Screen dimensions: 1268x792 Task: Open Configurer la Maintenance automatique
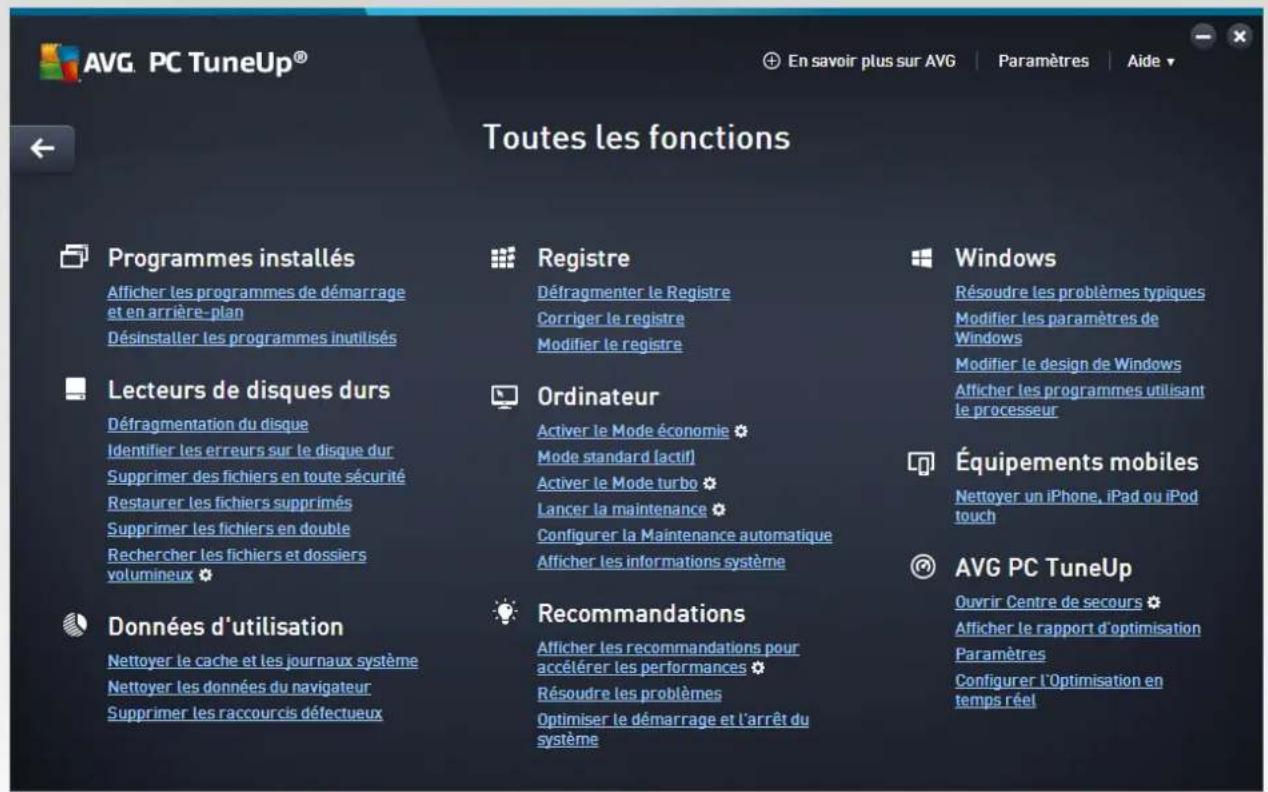685,536
